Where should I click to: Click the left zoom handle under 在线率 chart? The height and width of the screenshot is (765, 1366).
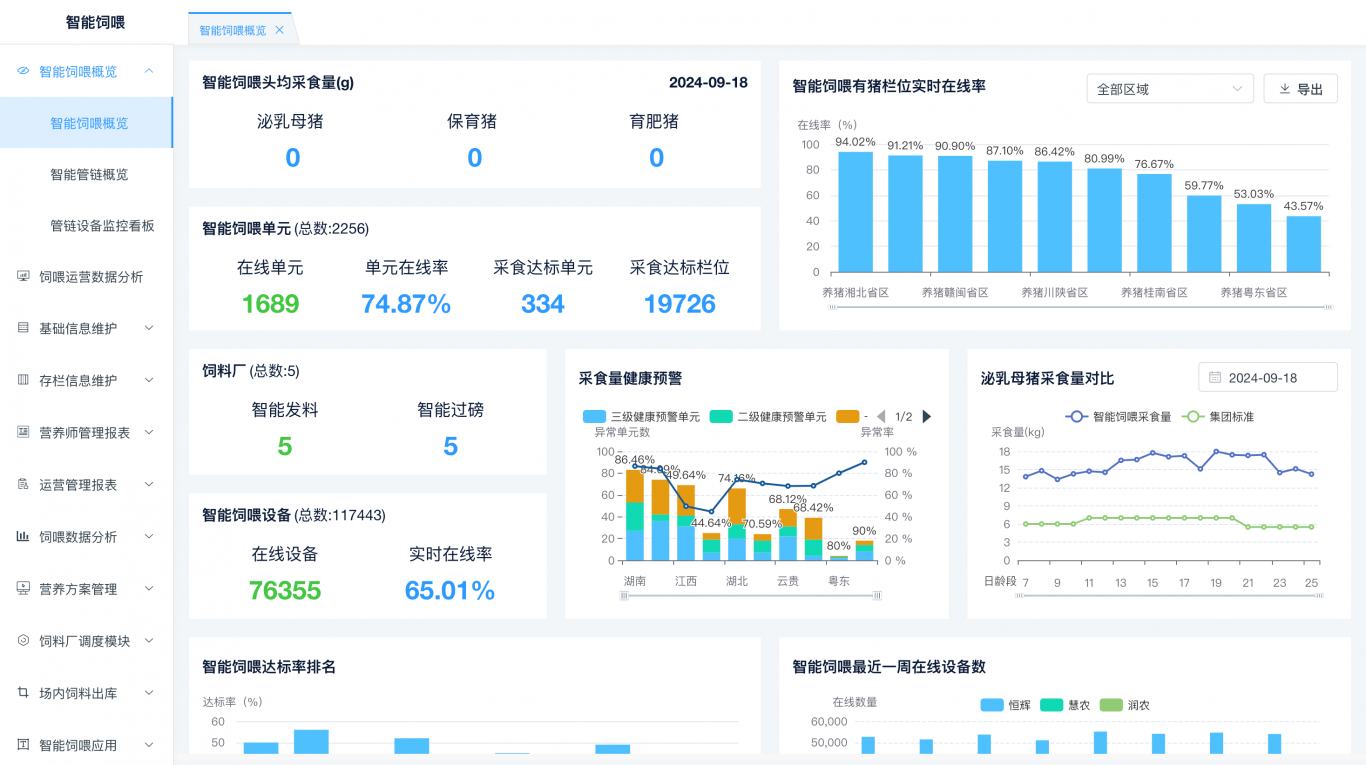point(833,307)
